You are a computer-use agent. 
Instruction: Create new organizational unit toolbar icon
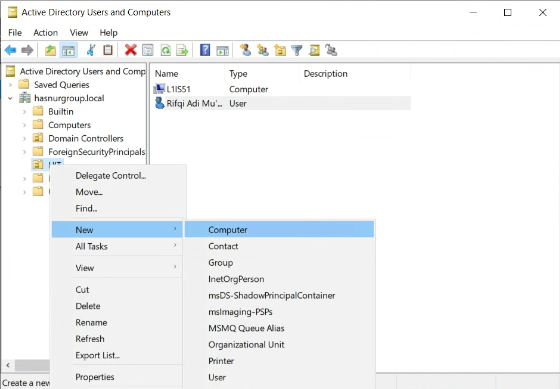point(280,50)
